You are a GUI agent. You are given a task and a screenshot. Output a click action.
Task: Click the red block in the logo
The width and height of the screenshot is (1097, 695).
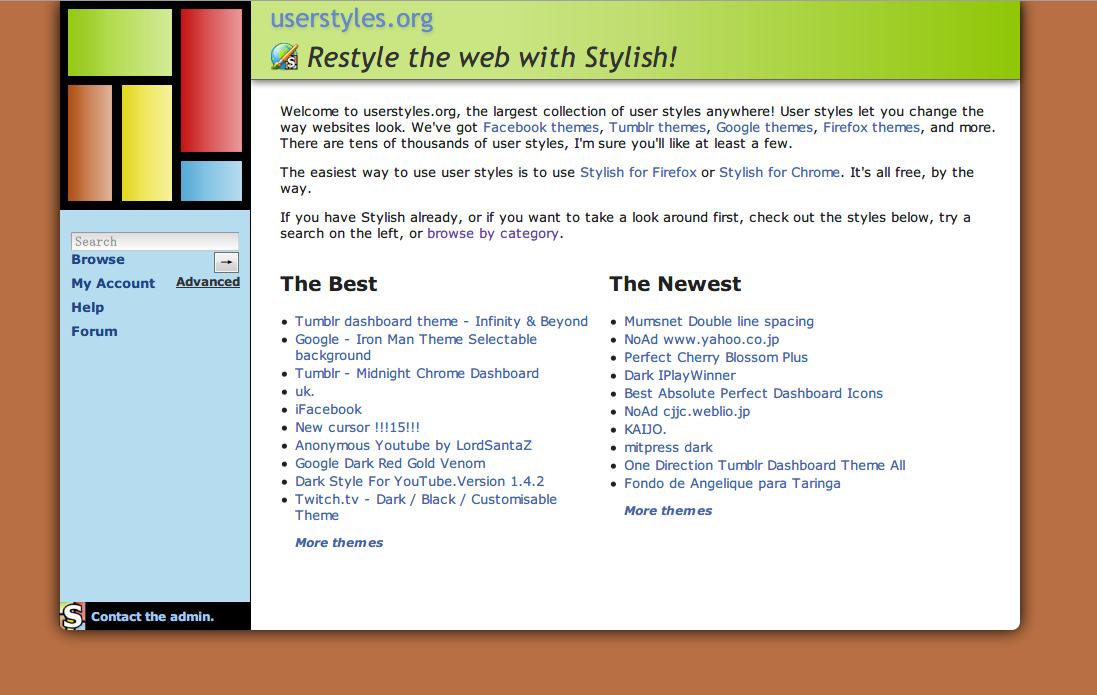211,80
